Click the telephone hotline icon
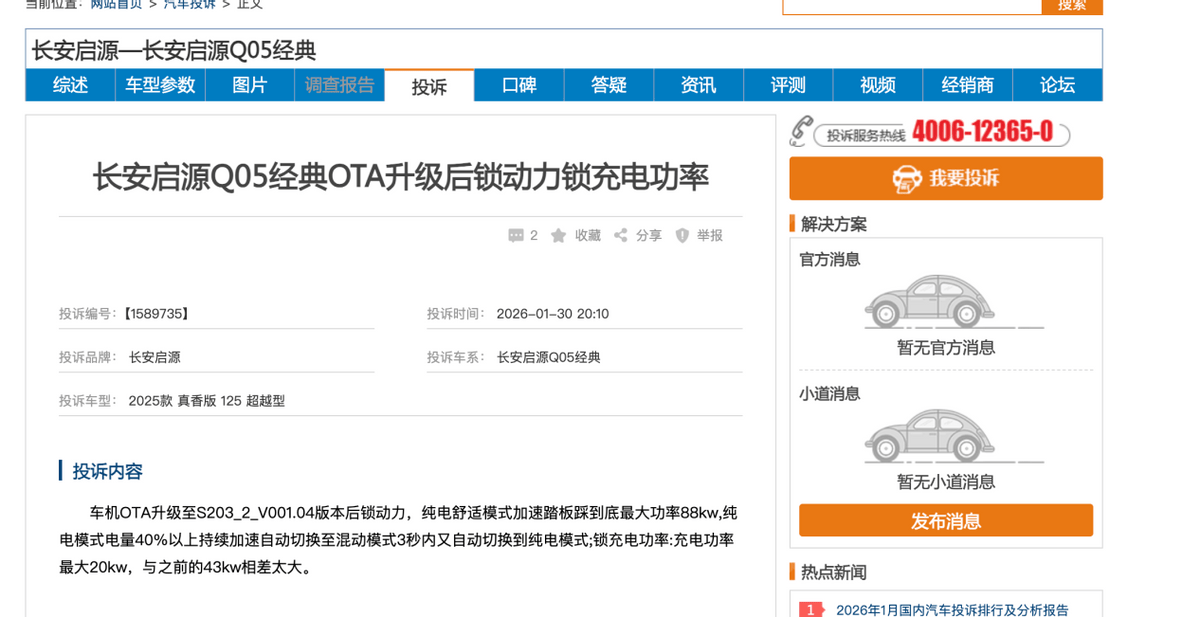 tap(801, 132)
